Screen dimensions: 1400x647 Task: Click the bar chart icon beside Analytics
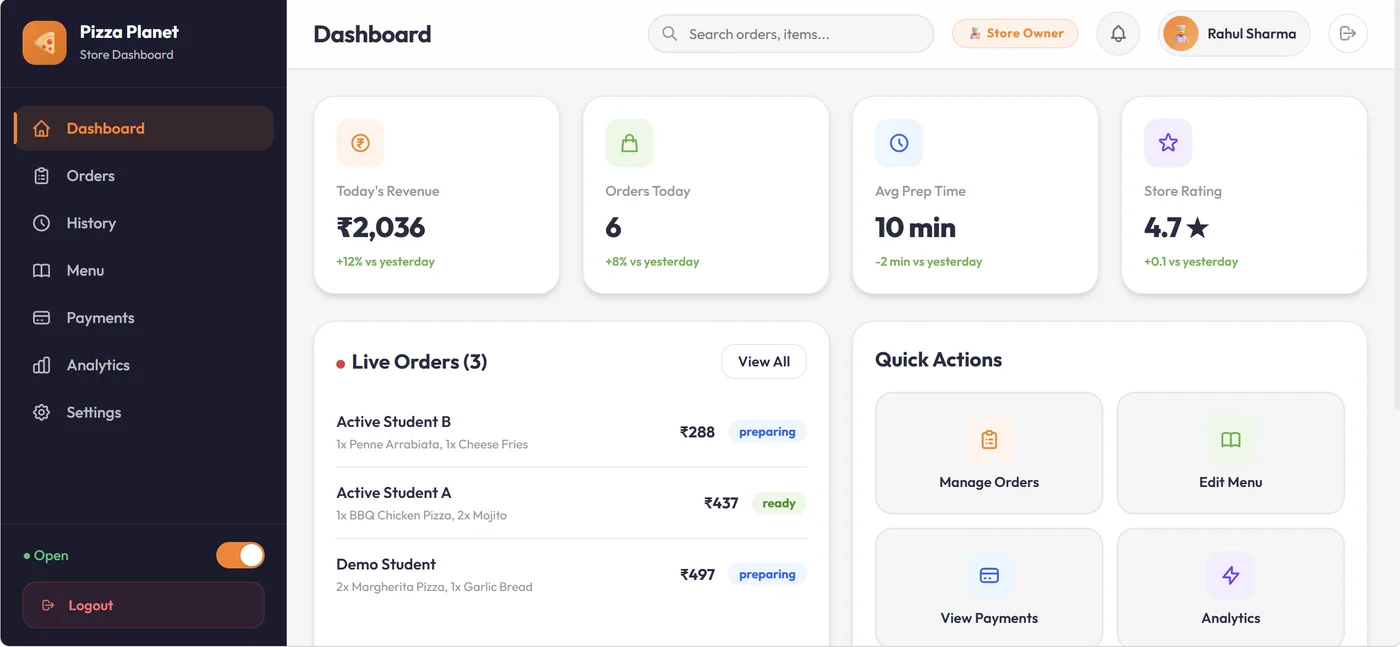41,365
